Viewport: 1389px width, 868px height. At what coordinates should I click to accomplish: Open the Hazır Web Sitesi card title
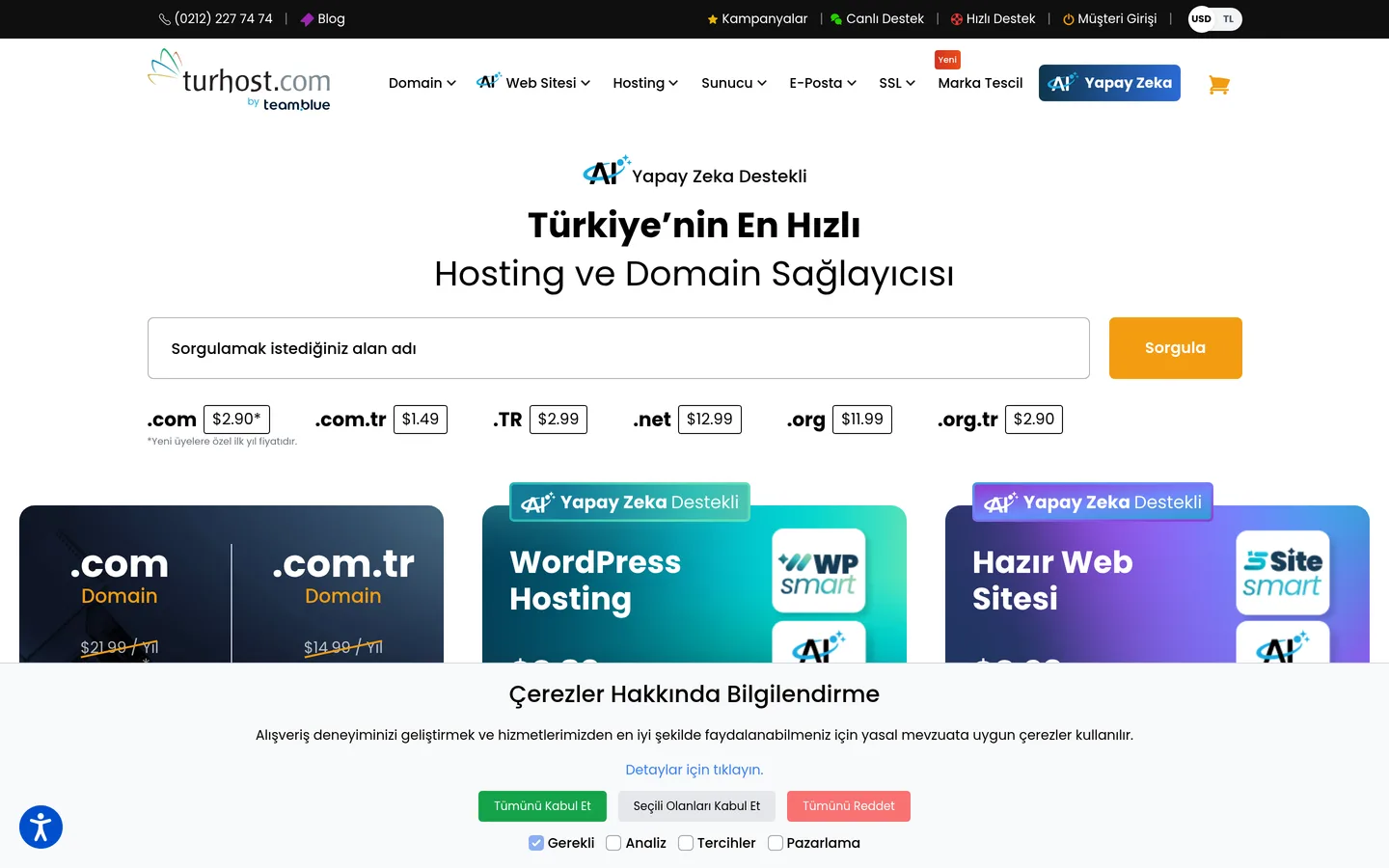tap(1052, 581)
